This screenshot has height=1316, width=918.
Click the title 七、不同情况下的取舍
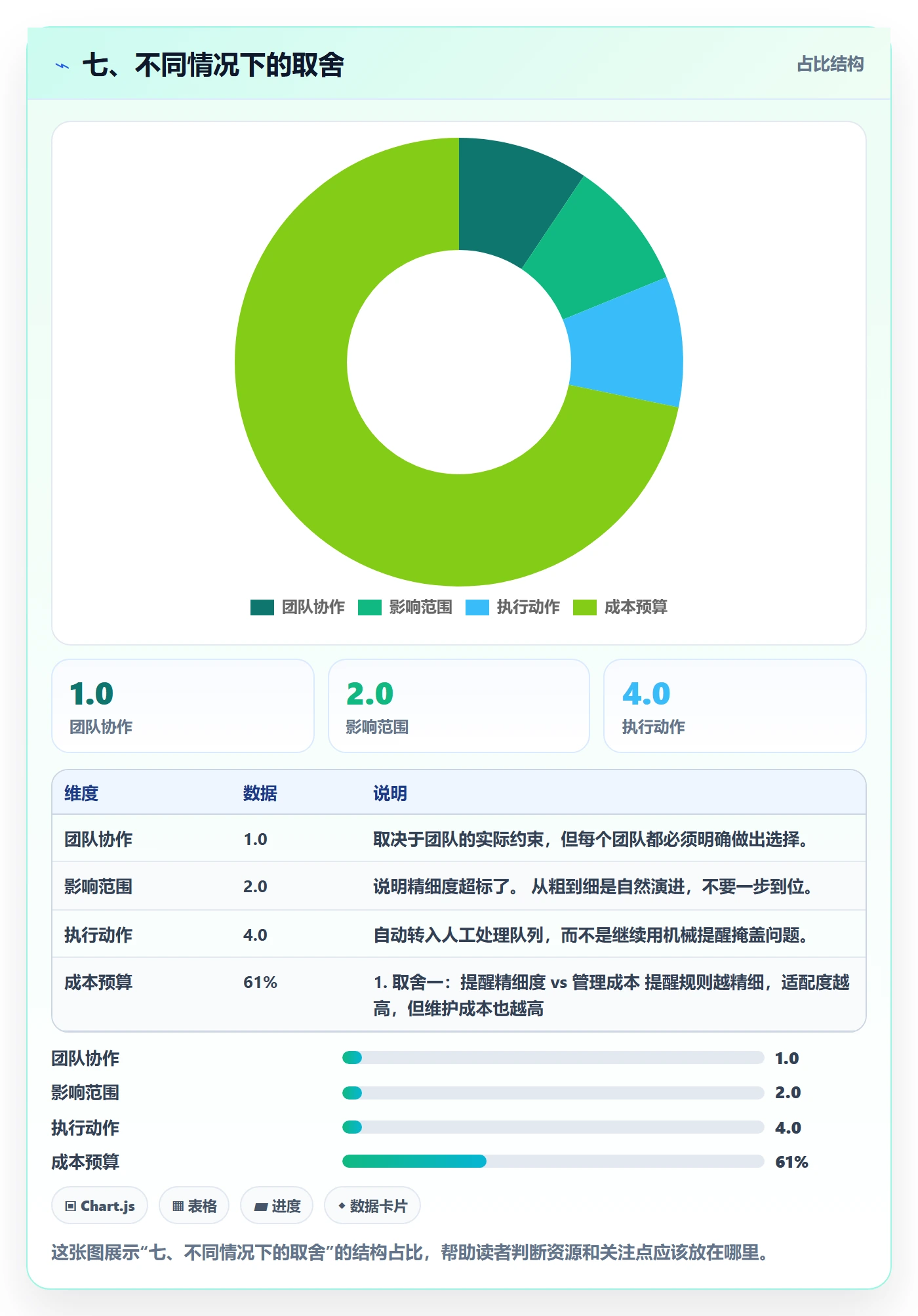213,65
